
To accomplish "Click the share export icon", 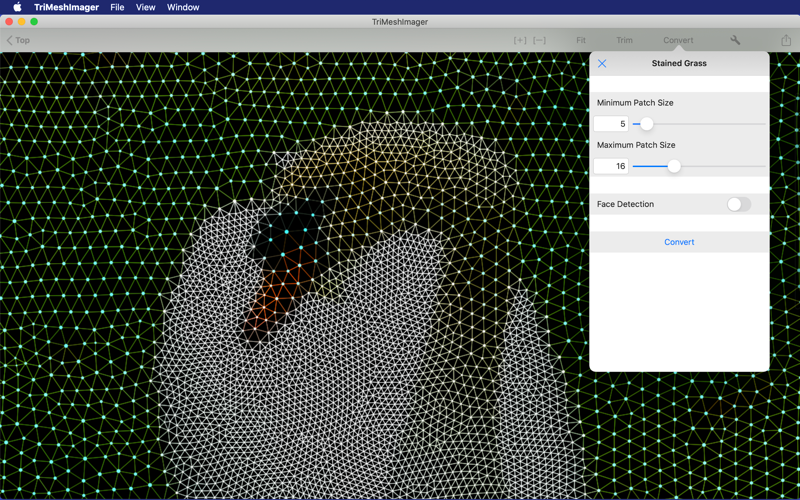I will [x=786, y=40].
